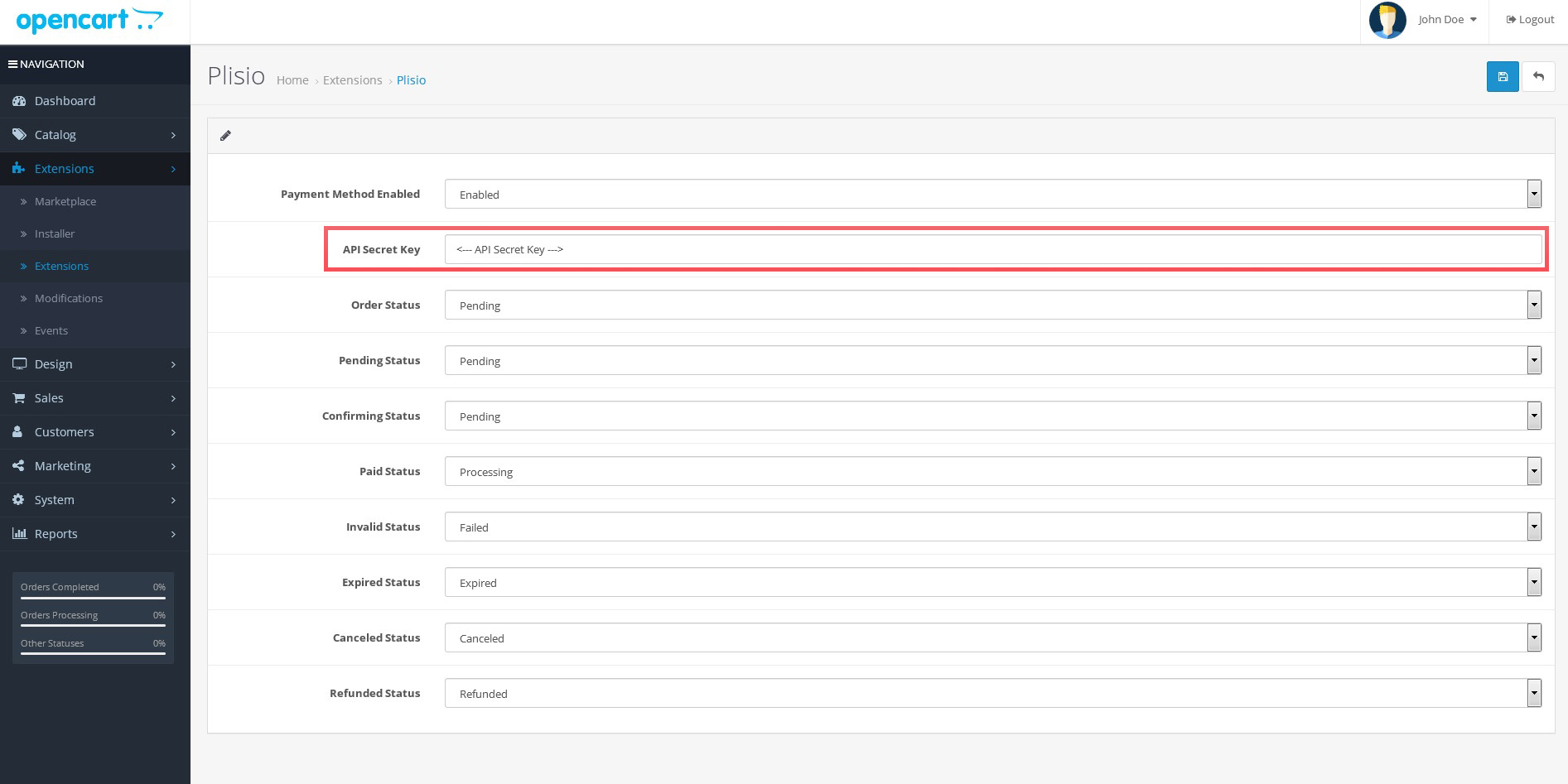Click the pencil edit icon in panel header
This screenshot has height=784, width=1568.
(225, 136)
